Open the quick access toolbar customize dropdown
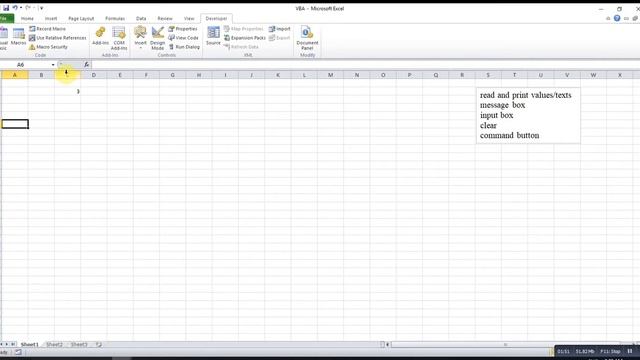The height and width of the screenshot is (360, 640). point(41,8)
